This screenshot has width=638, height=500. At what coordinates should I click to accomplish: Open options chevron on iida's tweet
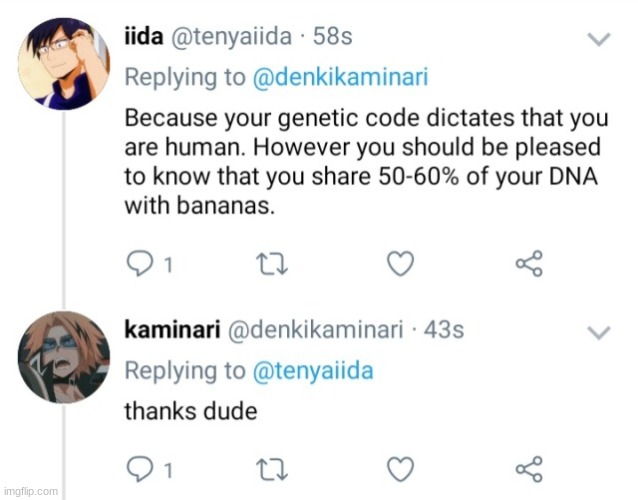click(x=598, y=39)
